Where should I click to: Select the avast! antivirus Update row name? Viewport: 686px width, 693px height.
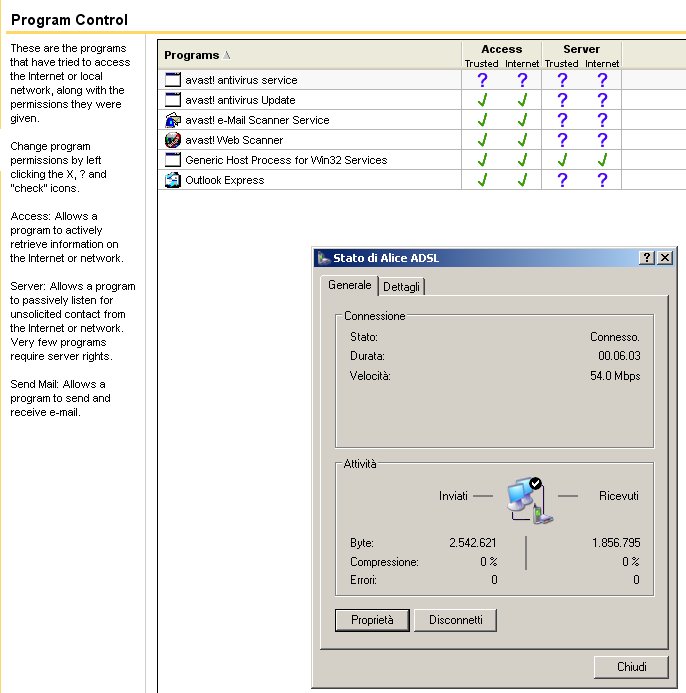click(x=240, y=100)
